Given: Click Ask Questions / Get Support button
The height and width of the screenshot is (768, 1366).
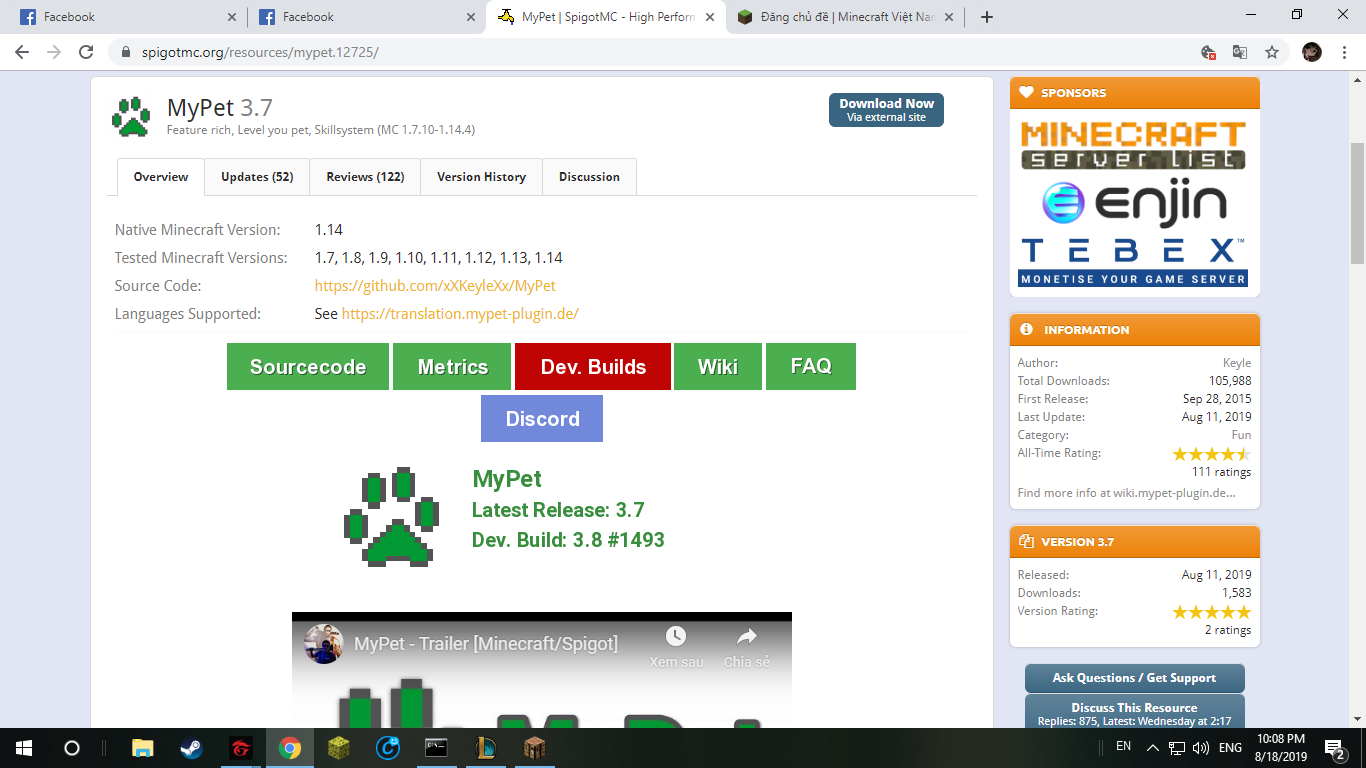Looking at the screenshot, I should click(1135, 678).
